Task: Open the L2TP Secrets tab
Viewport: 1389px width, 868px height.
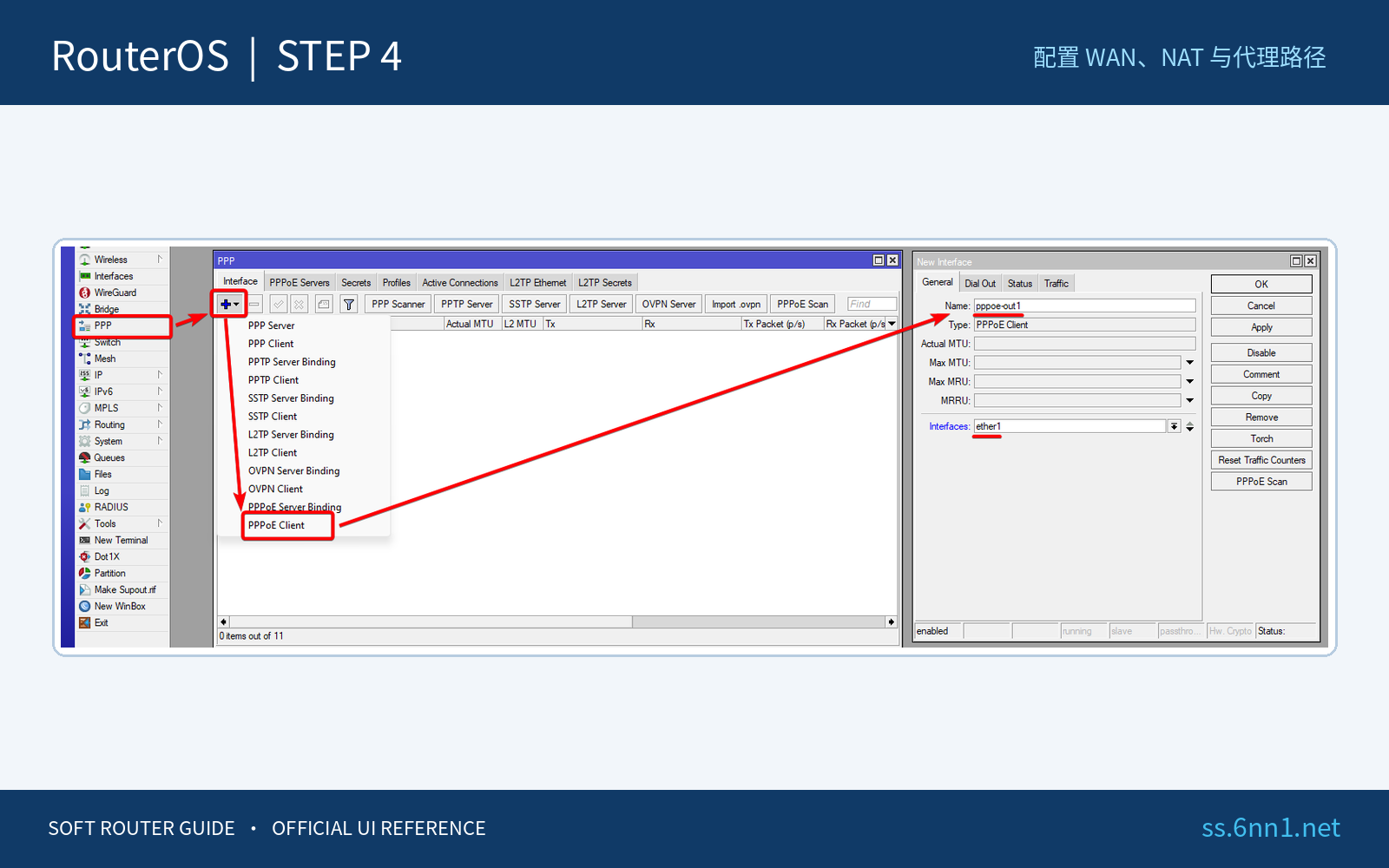Action: tap(605, 282)
